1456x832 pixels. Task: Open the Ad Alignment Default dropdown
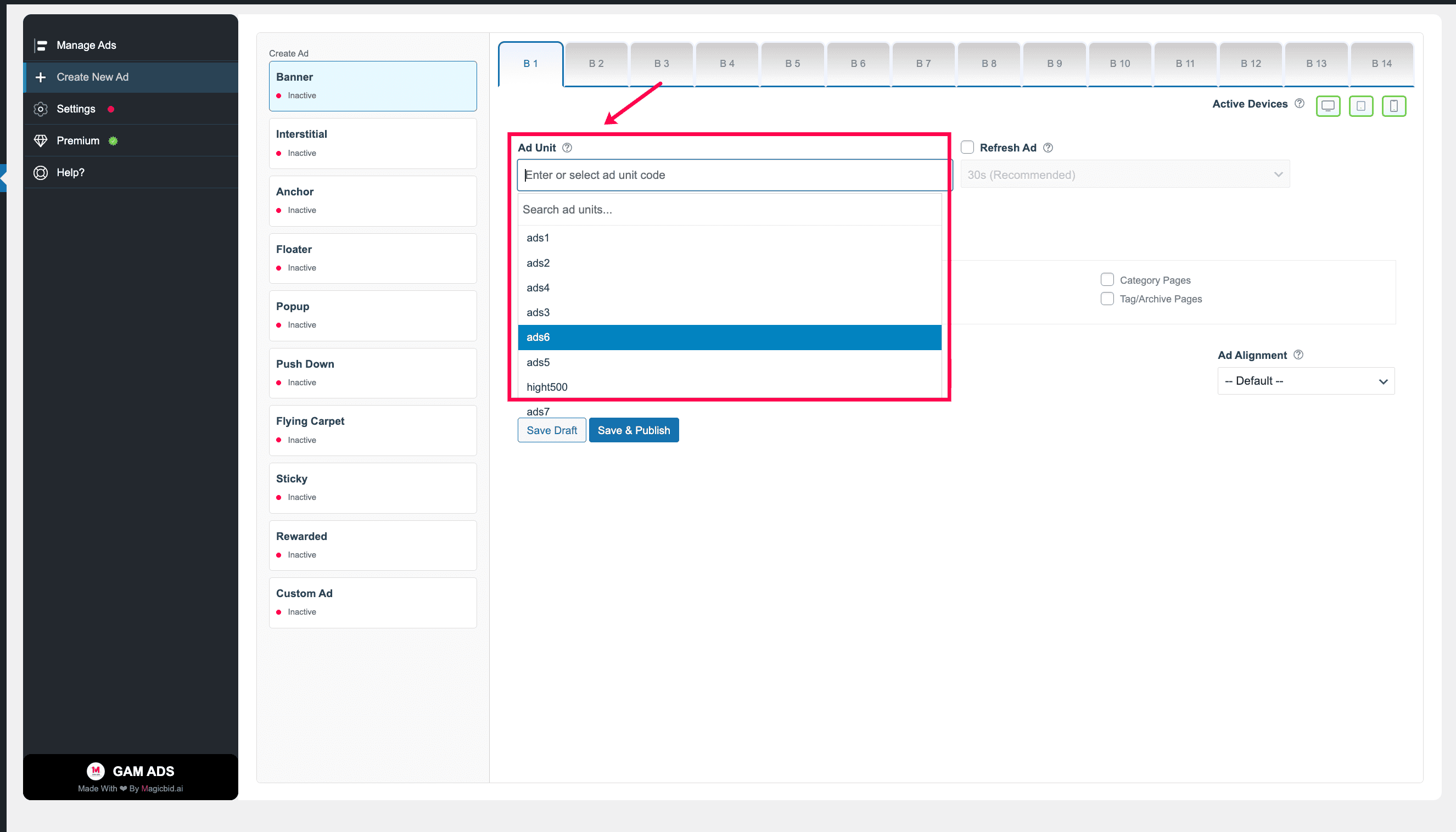coord(1305,381)
